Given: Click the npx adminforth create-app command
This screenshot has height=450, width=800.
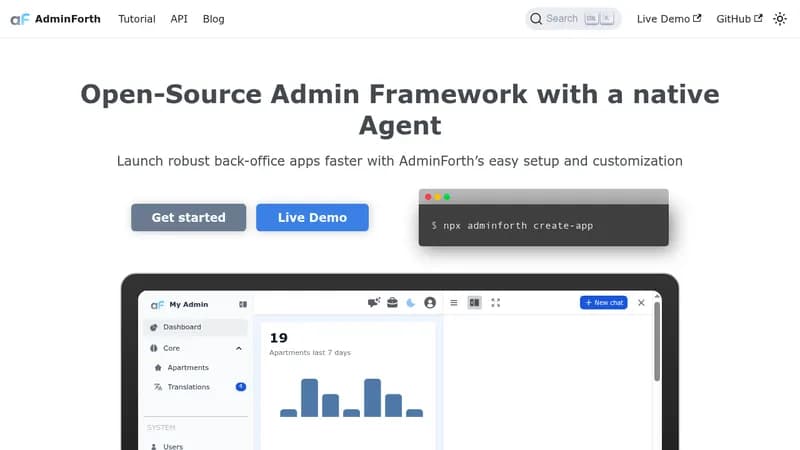Looking at the screenshot, I should pos(517,226).
